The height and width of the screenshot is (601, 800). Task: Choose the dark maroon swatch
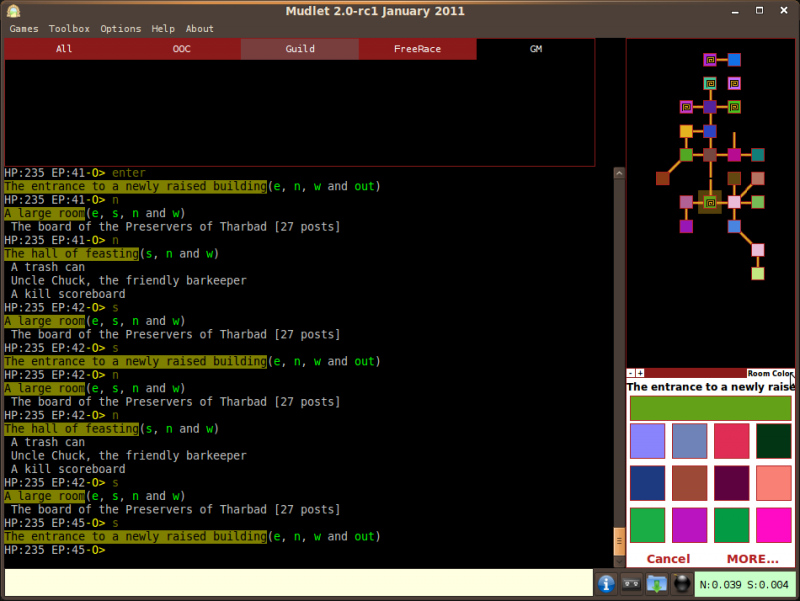click(x=732, y=483)
